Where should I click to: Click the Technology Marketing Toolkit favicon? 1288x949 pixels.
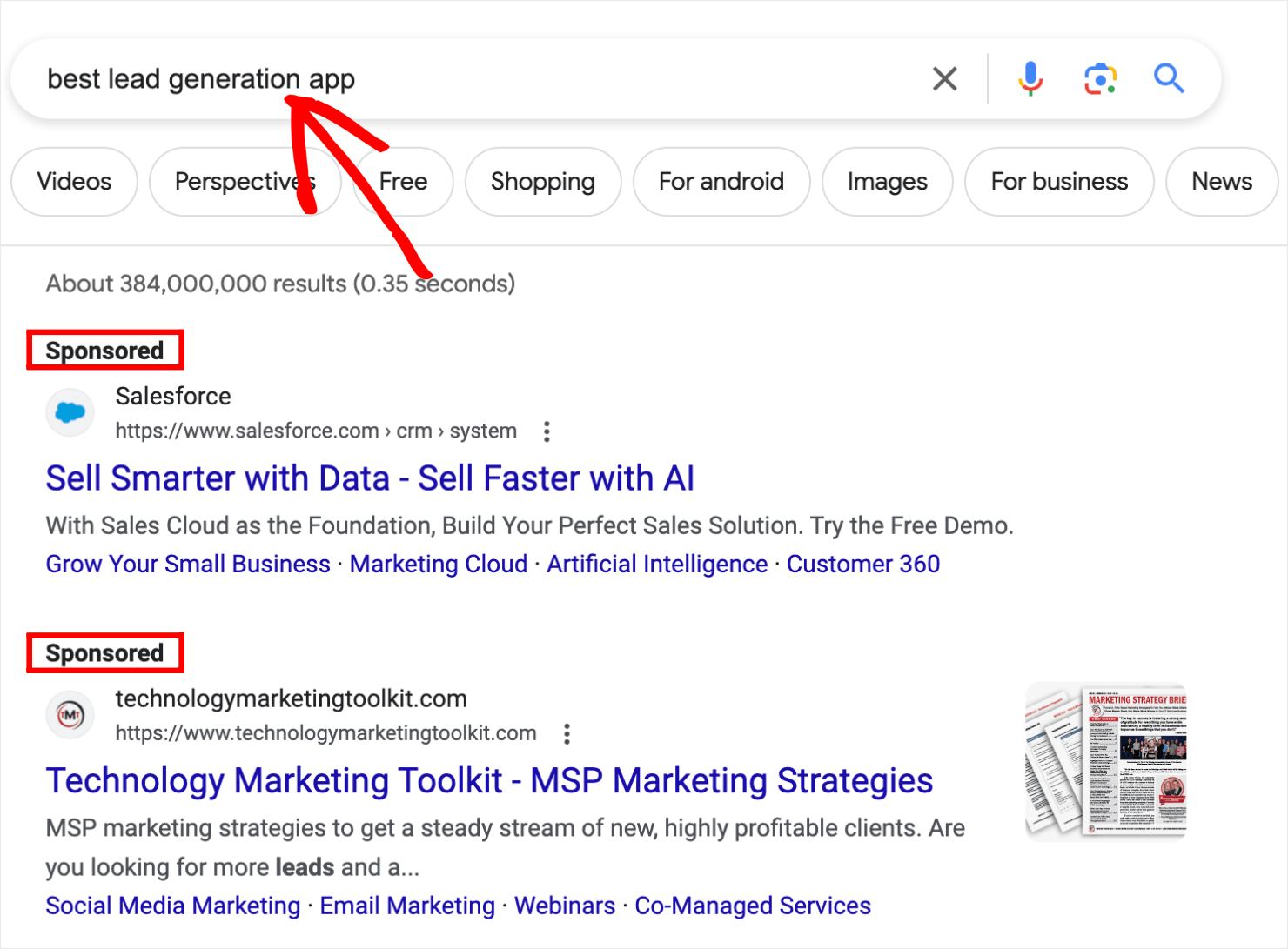(x=70, y=714)
